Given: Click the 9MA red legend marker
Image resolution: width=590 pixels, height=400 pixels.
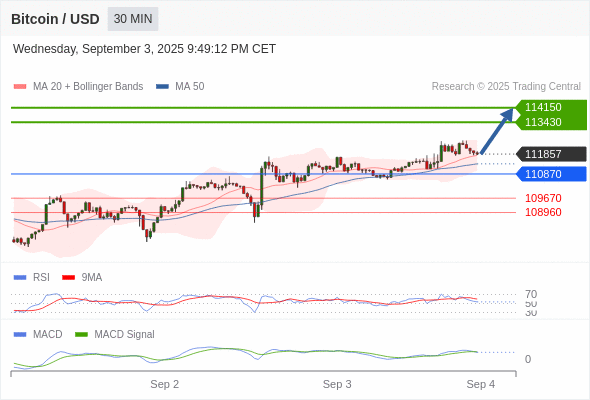Looking at the screenshot, I should [68, 278].
